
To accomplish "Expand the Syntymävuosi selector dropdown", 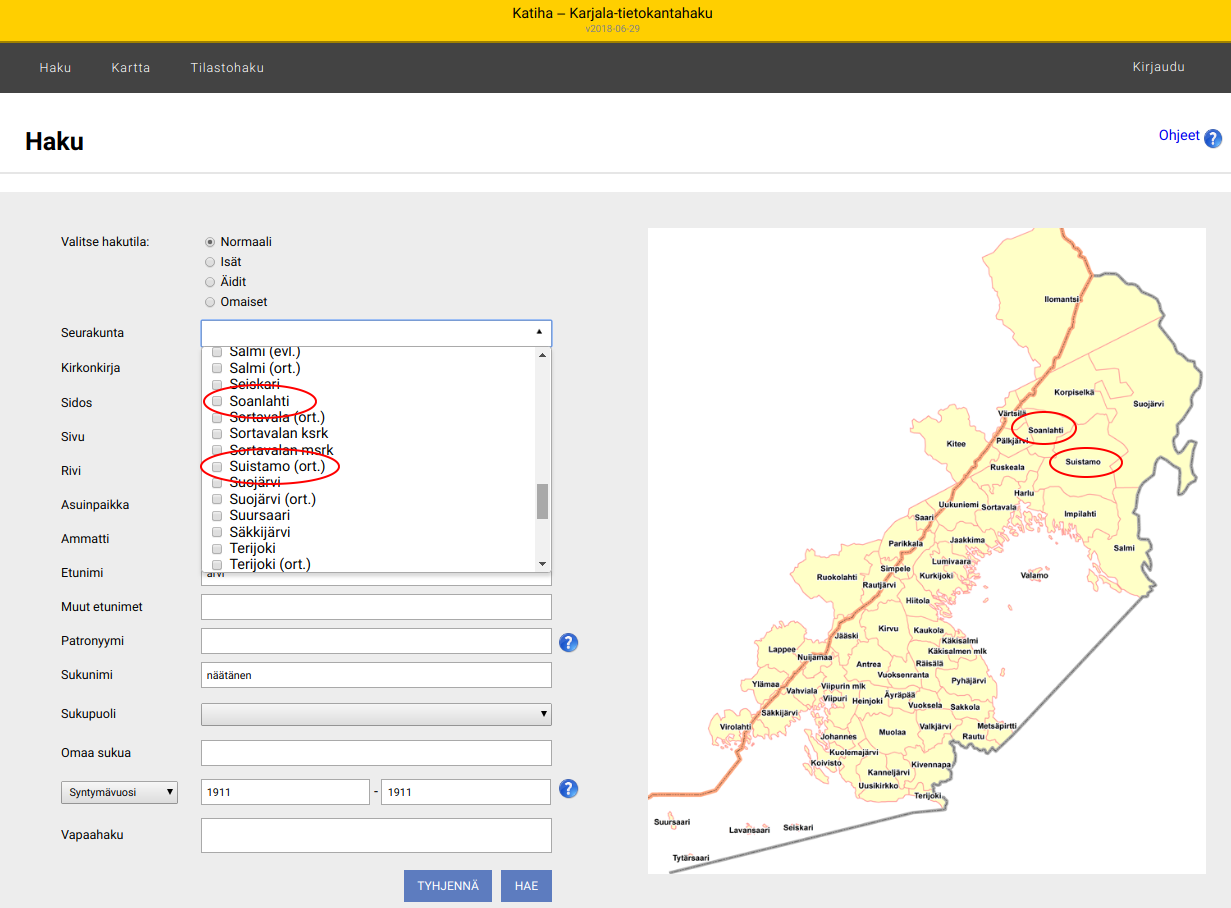I will click(x=119, y=792).
